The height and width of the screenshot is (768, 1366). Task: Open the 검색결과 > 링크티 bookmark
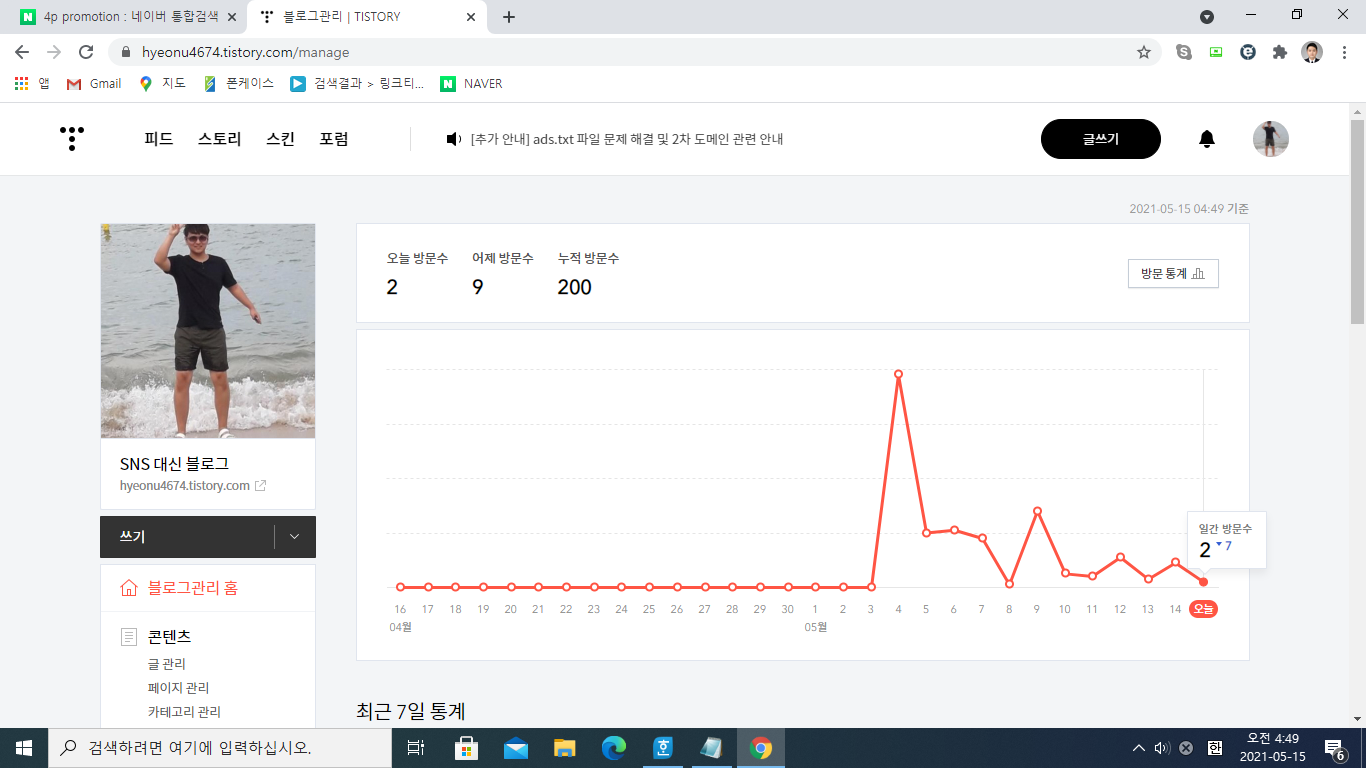pyautogui.click(x=357, y=84)
